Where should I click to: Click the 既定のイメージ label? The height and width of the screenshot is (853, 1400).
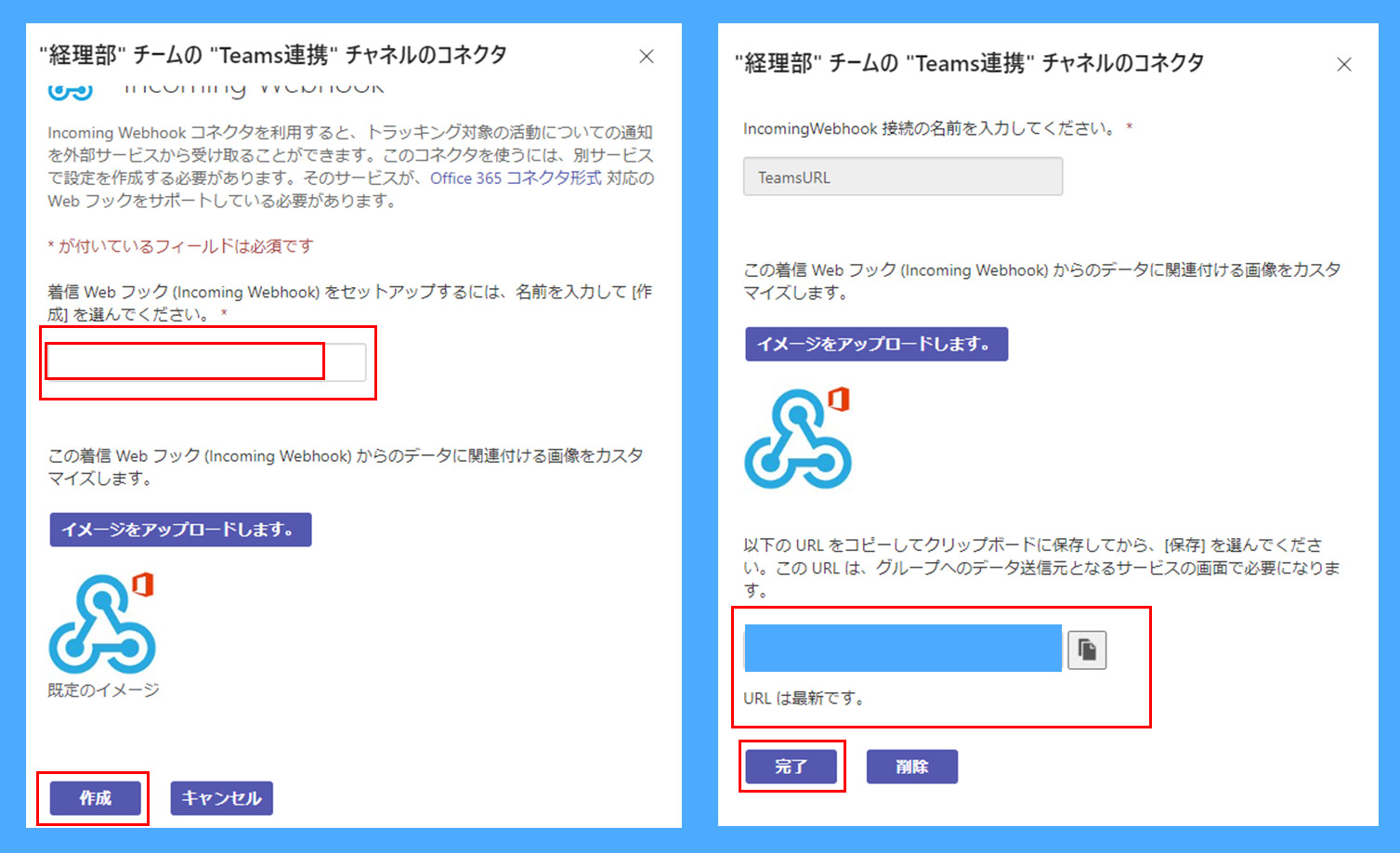tap(104, 690)
